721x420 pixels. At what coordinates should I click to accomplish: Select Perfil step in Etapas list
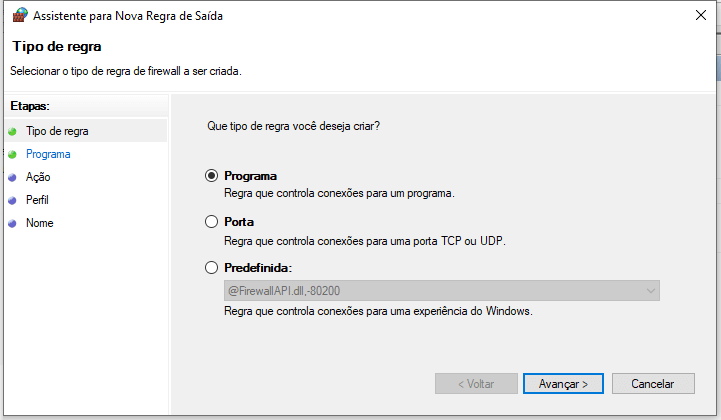click(37, 200)
